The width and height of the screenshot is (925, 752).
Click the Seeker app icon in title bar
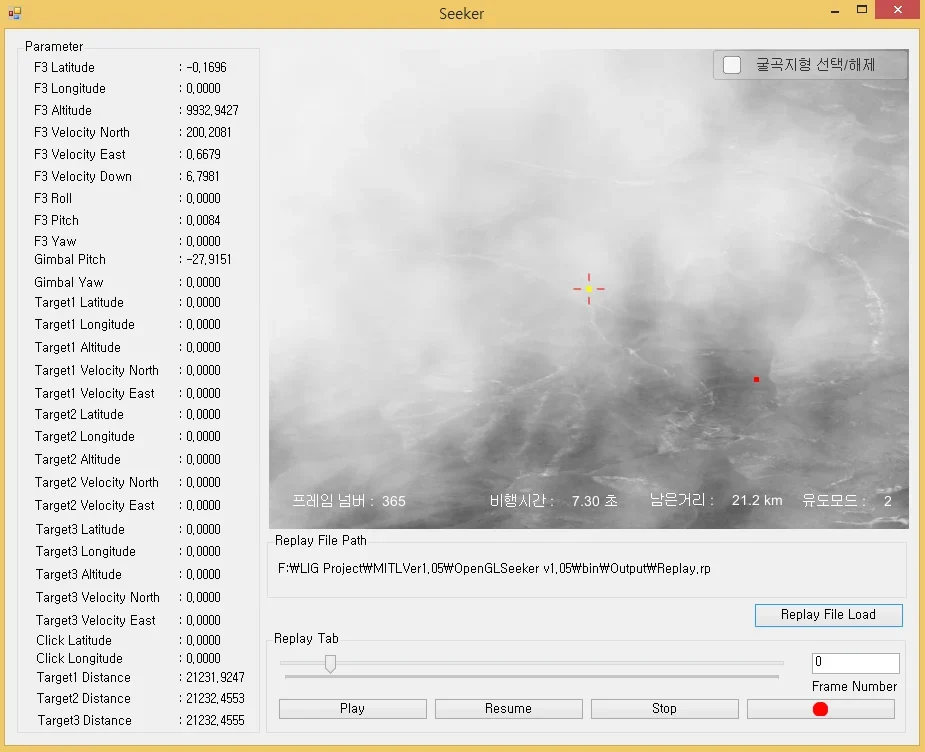click(14, 13)
